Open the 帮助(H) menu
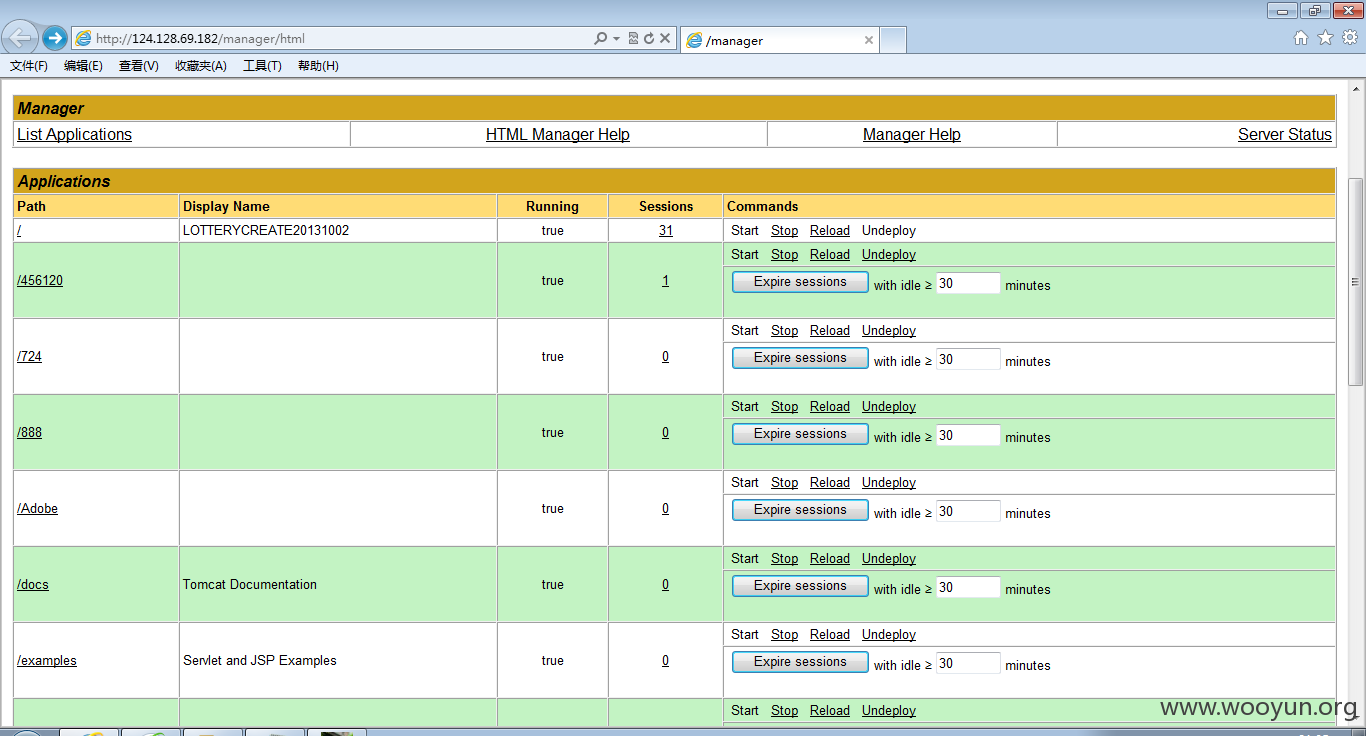Viewport: 1366px width, 736px height. point(318,66)
